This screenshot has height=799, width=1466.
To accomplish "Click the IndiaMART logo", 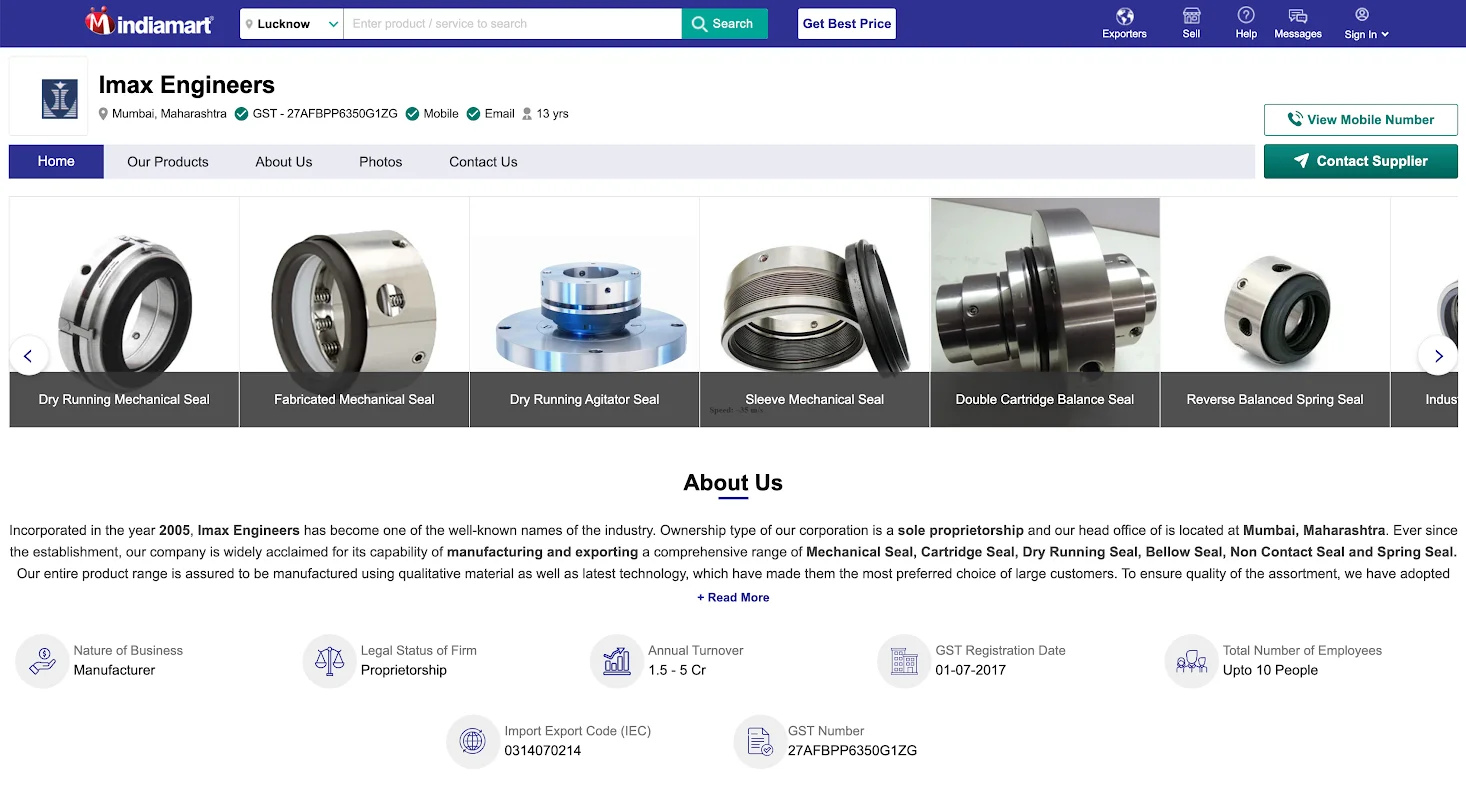I will pos(148,22).
